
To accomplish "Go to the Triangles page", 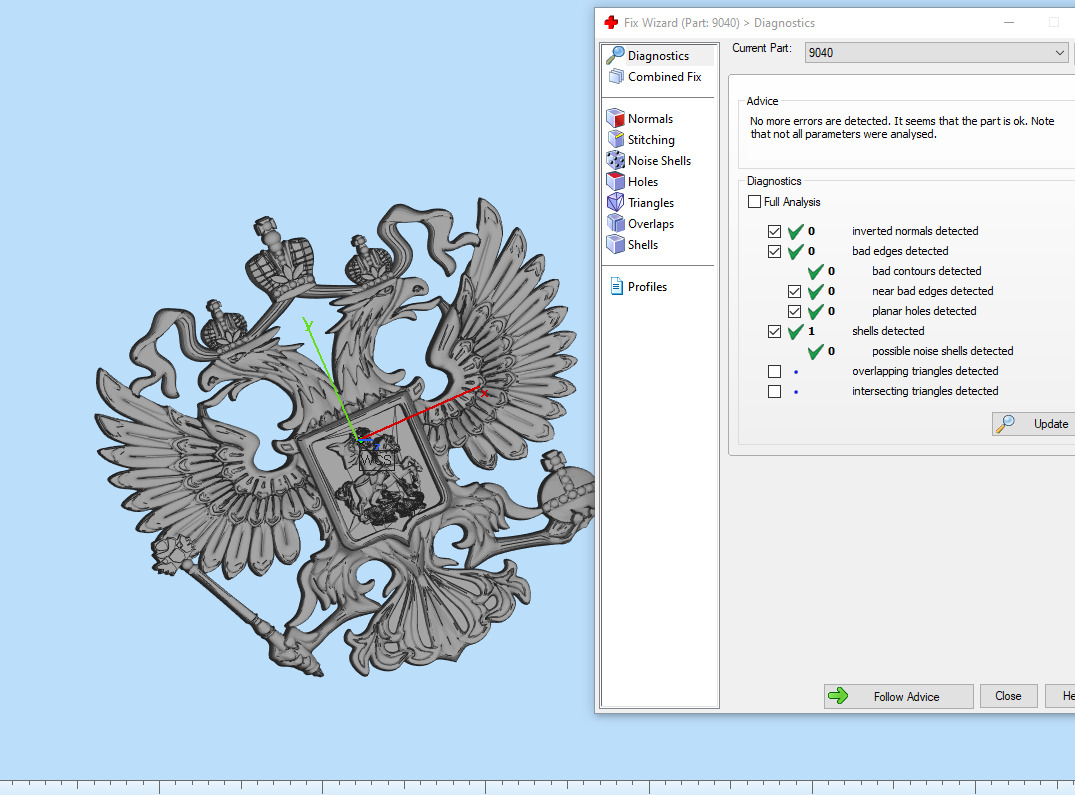I will (651, 203).
